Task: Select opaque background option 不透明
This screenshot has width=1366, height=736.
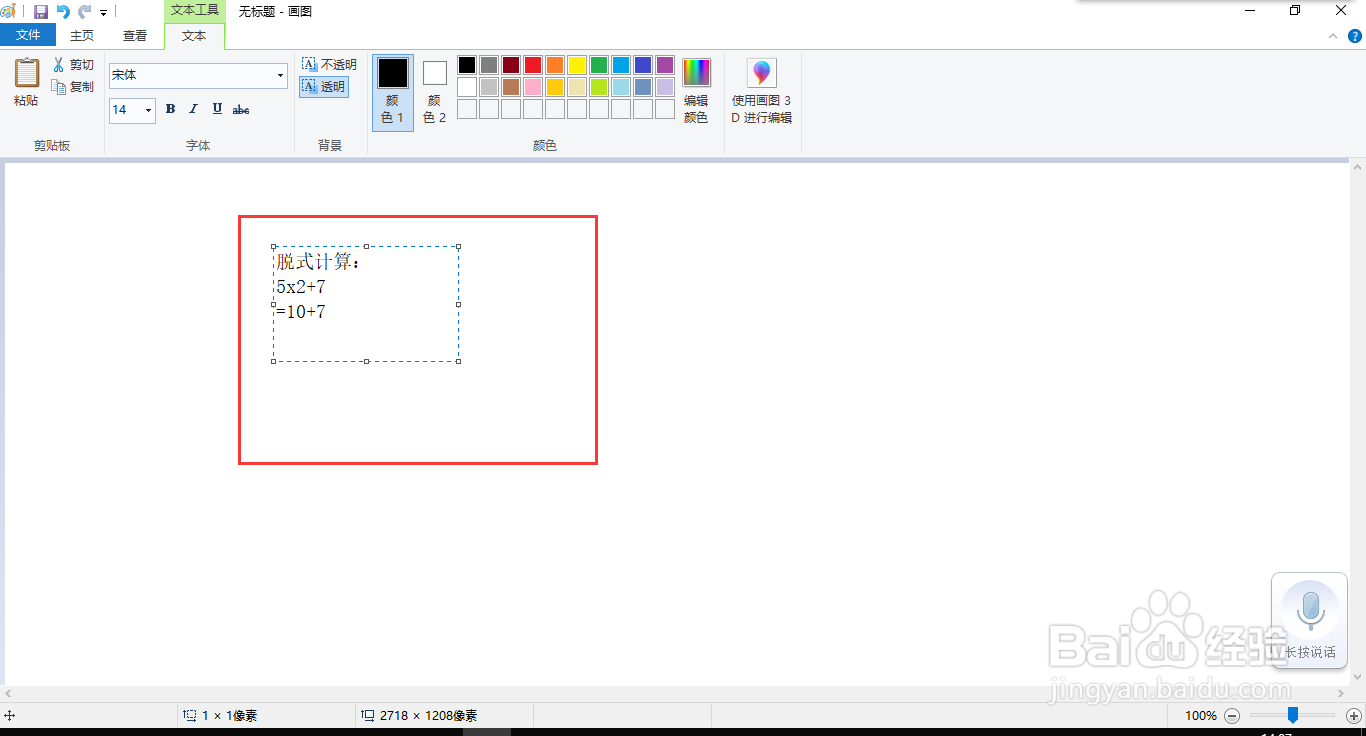Action: coord(329,65)
